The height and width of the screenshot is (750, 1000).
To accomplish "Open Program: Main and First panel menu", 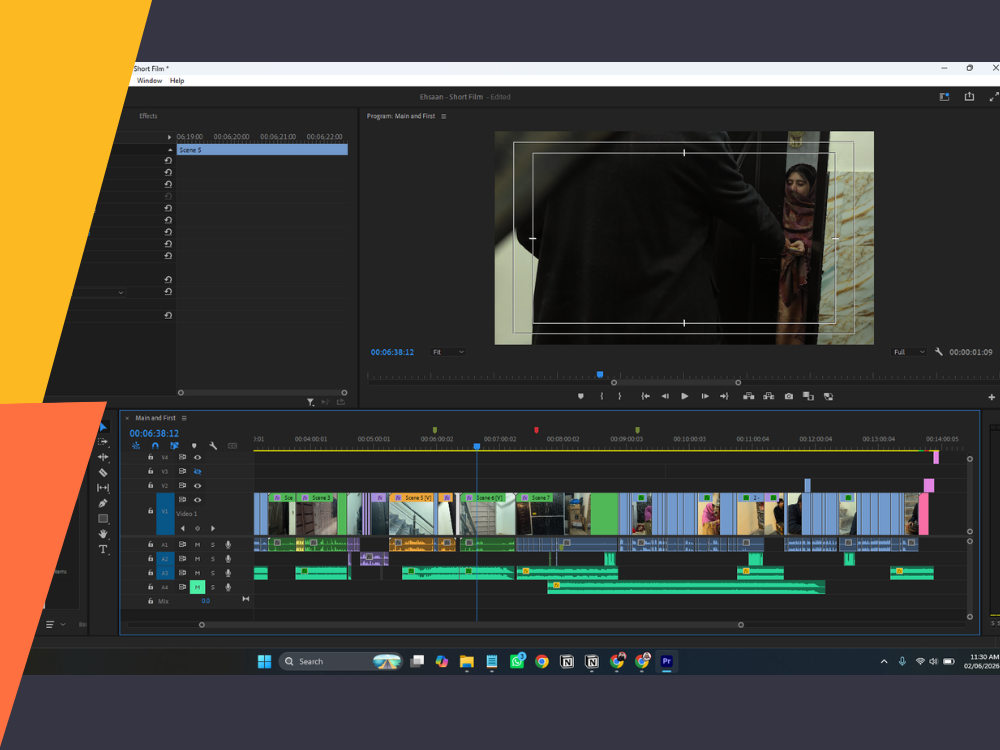I will point(444,116).
